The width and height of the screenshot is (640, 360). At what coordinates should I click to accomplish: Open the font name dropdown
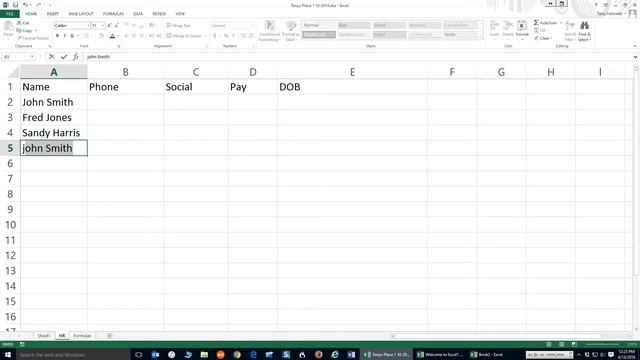tap(88, 25)
